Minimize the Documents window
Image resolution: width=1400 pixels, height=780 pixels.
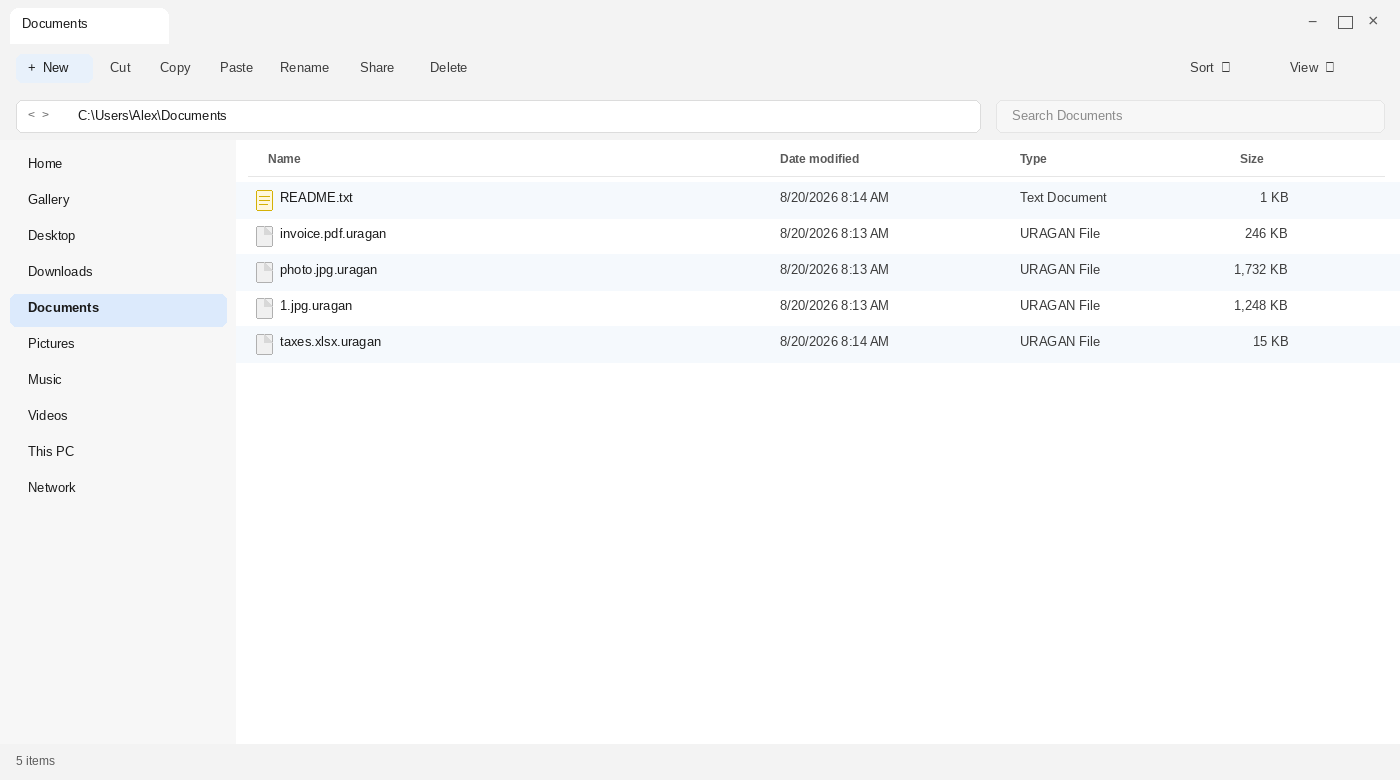(x=1313, y=22)
